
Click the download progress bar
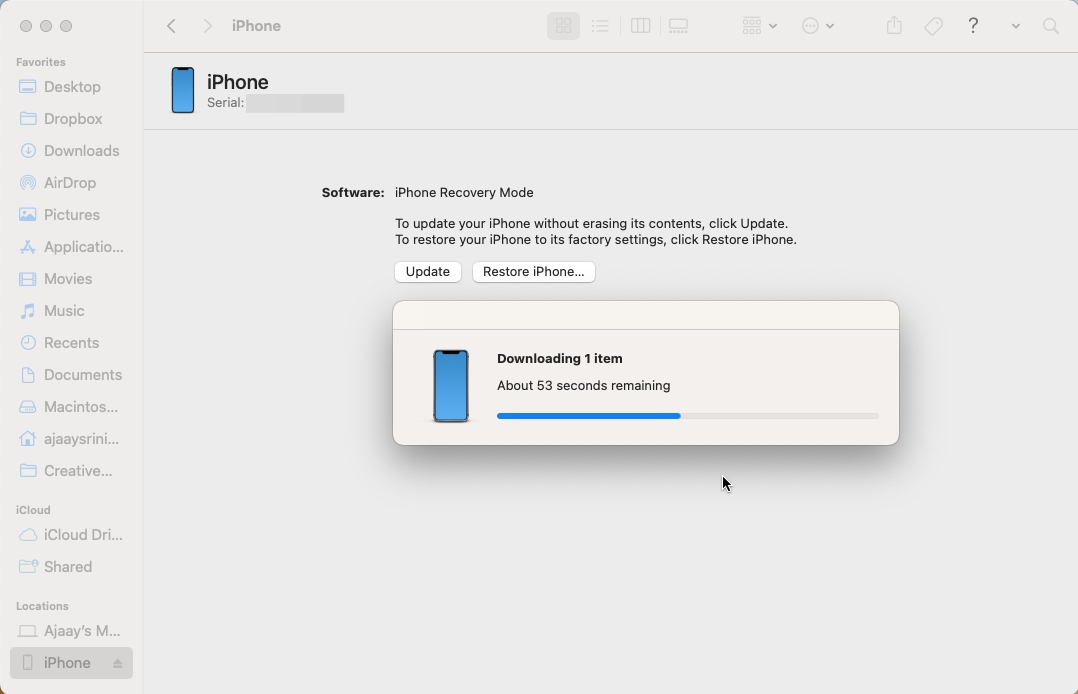point(687,416)
